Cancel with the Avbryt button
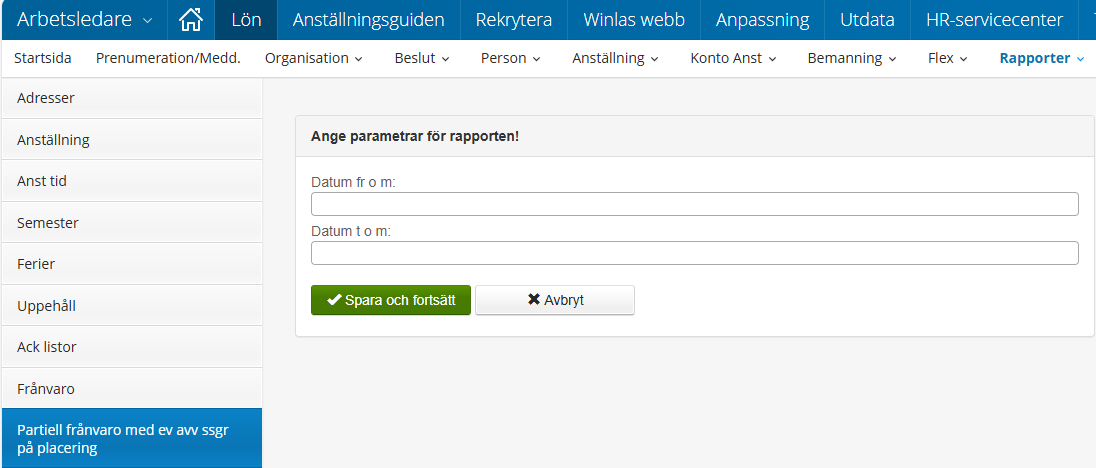1096x468 pixels. 554,300
